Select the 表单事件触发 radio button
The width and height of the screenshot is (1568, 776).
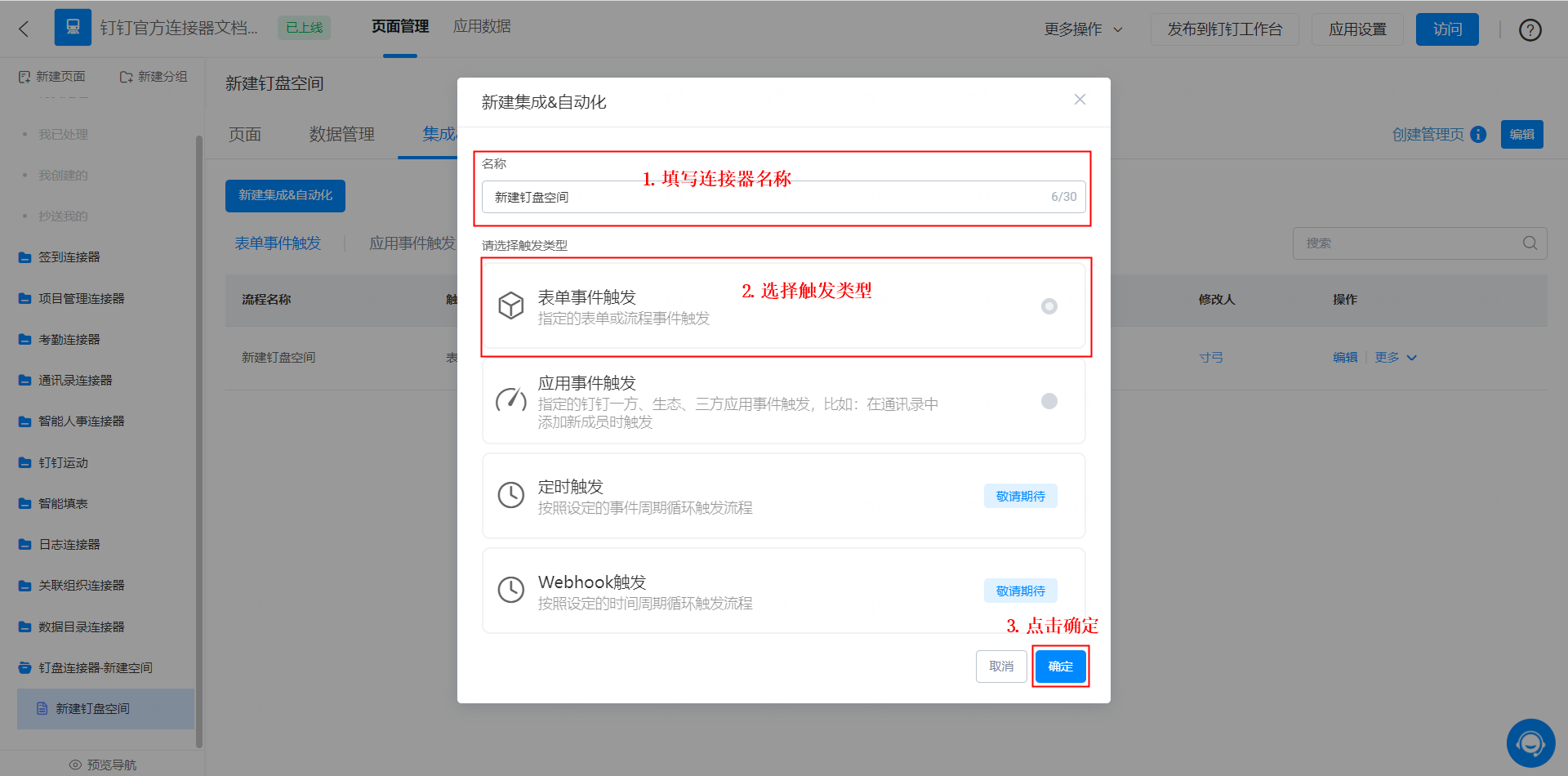(x=1049, y=306)
